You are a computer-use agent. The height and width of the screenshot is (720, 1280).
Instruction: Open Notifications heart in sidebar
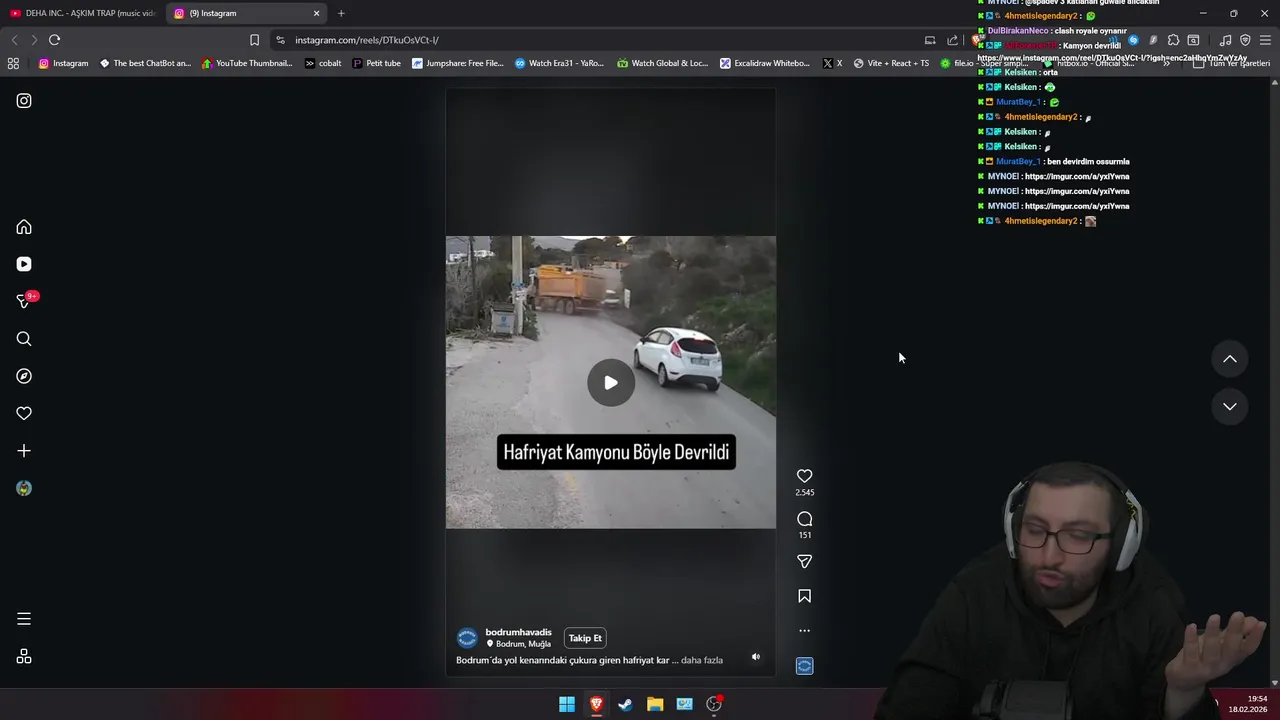coord(24,413)
